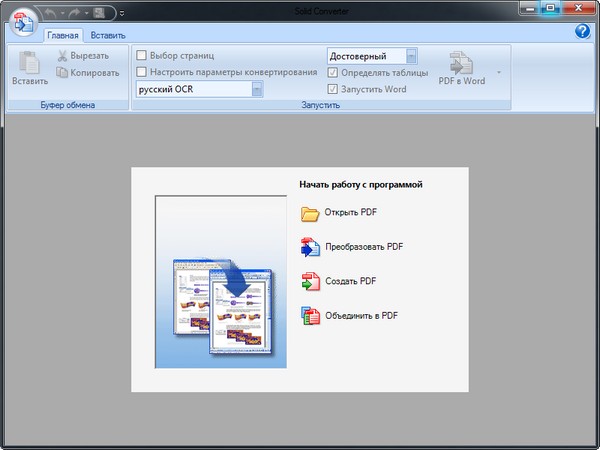Toggle Настроить параметры конвертирования checkbox
Screen dimensions: 600x450
click(x=142, y=72)
